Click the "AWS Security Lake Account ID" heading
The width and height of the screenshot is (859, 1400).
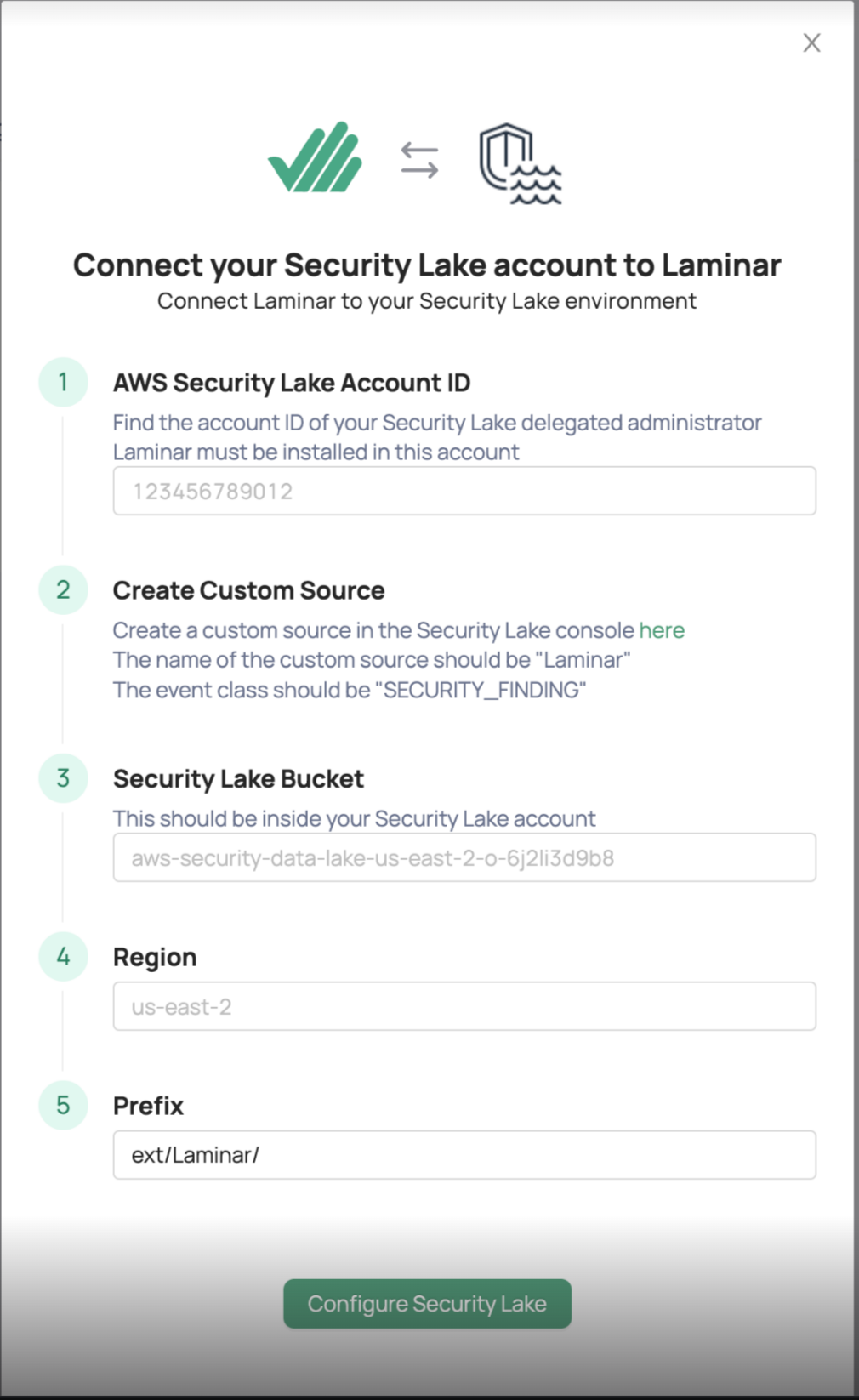click(x=292, y=383)
